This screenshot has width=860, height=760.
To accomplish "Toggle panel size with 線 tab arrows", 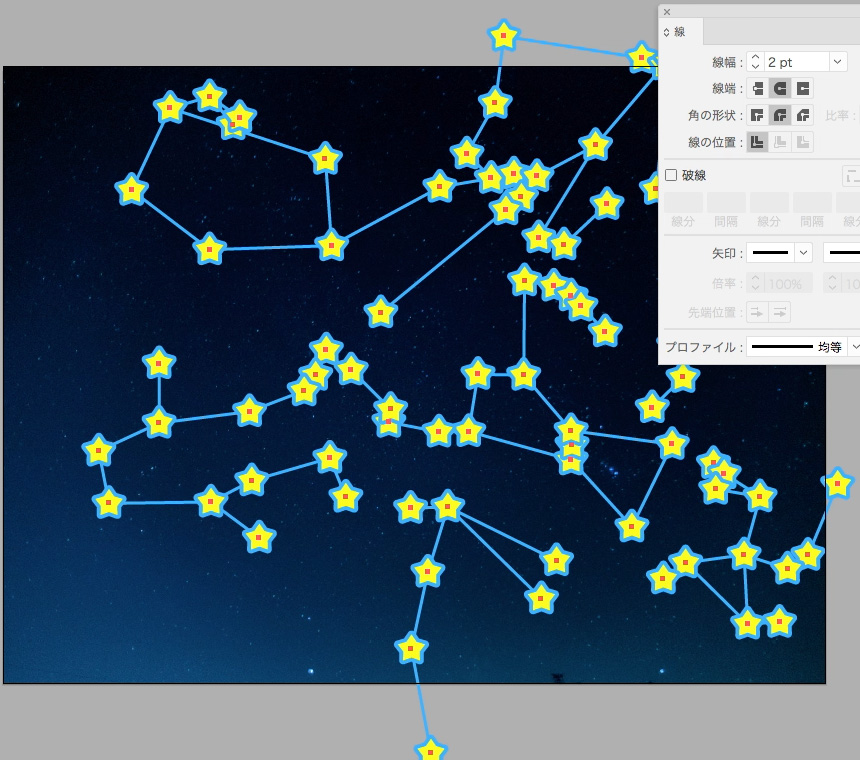I will pos(667,32).
